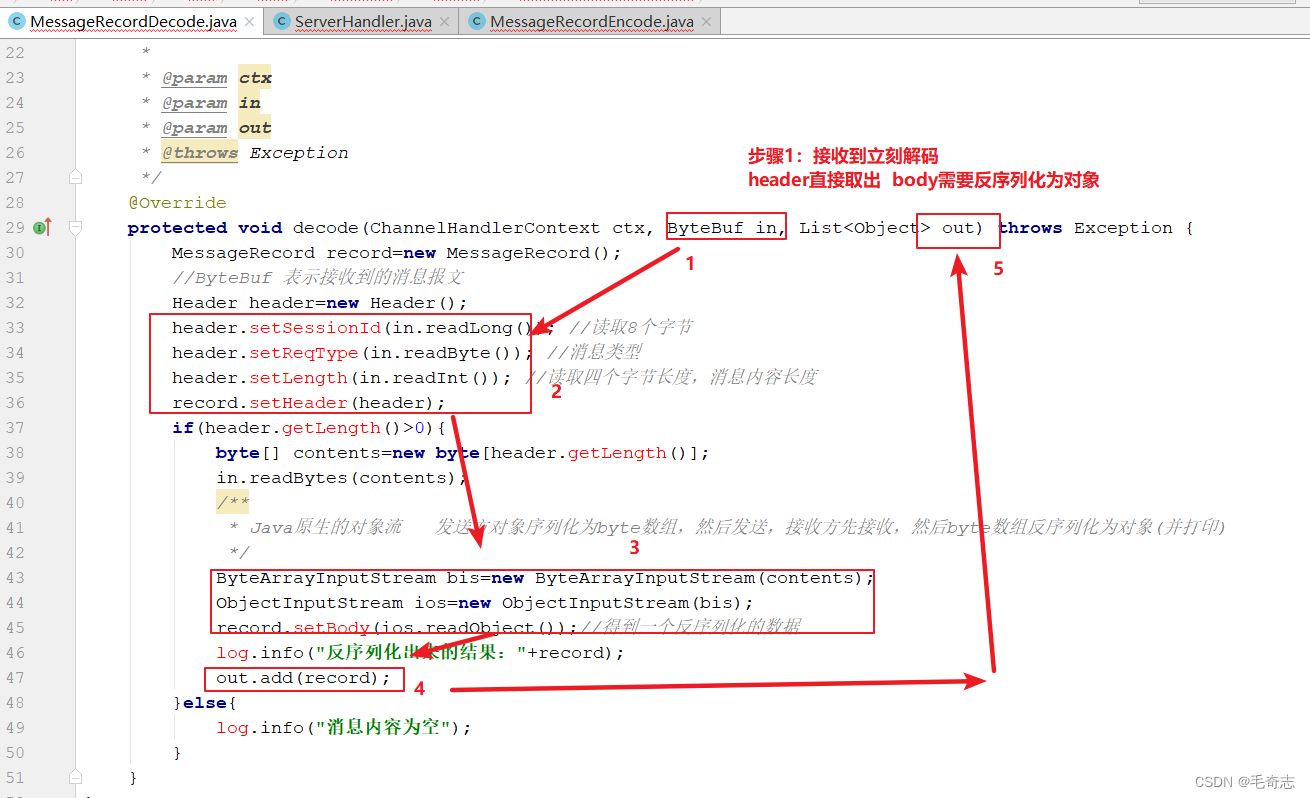Screen dimensions: 1310x798
Task: Click the @Override annotation
Action: [177, 203]
